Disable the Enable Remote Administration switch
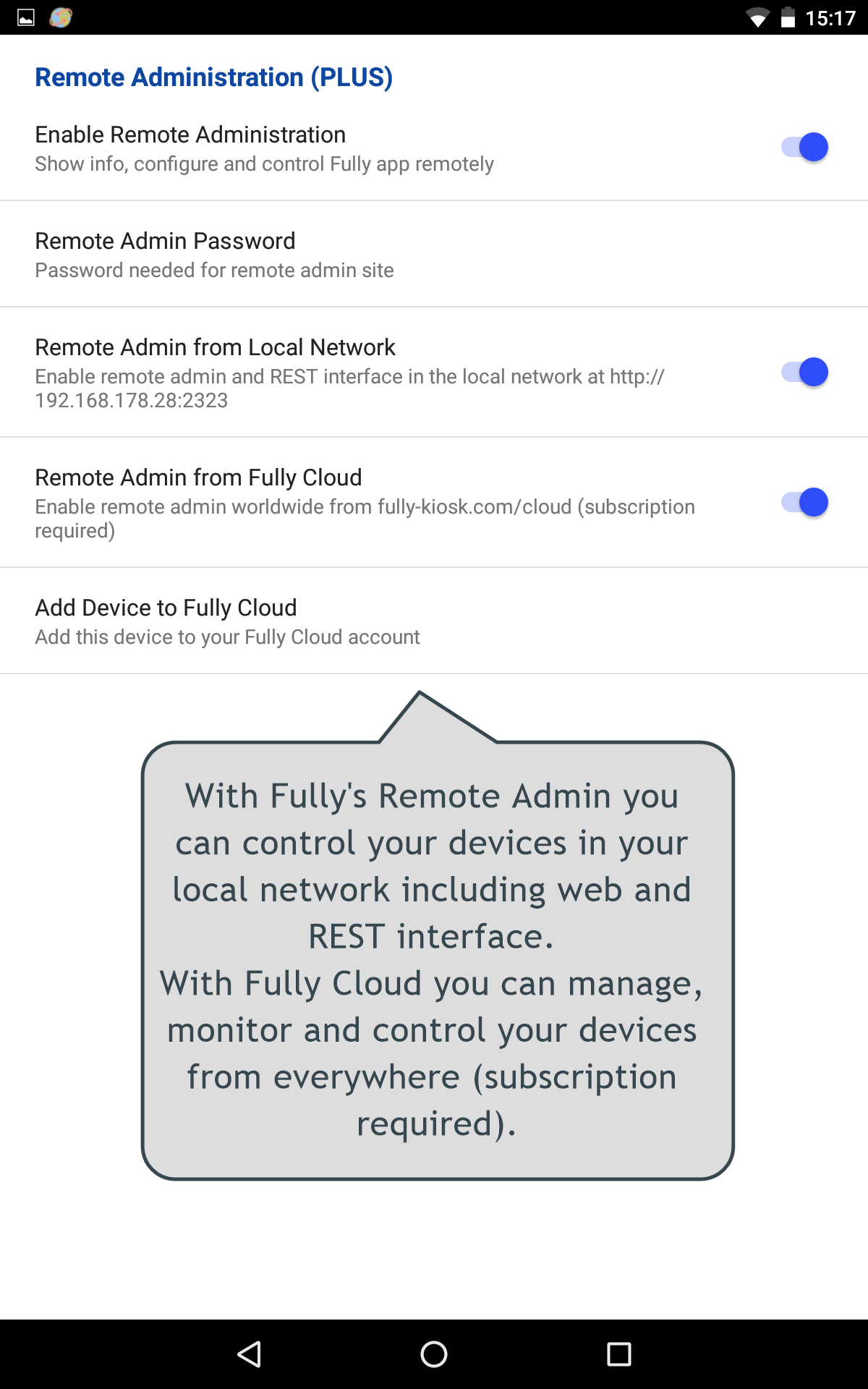Screen dimensions: 868x1389 (x=804, y=148)
